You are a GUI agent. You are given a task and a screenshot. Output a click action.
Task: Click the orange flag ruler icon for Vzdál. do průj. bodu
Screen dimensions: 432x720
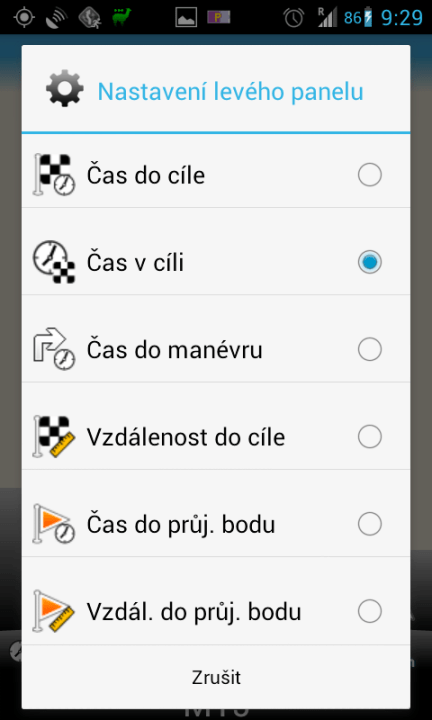[54, 611]
